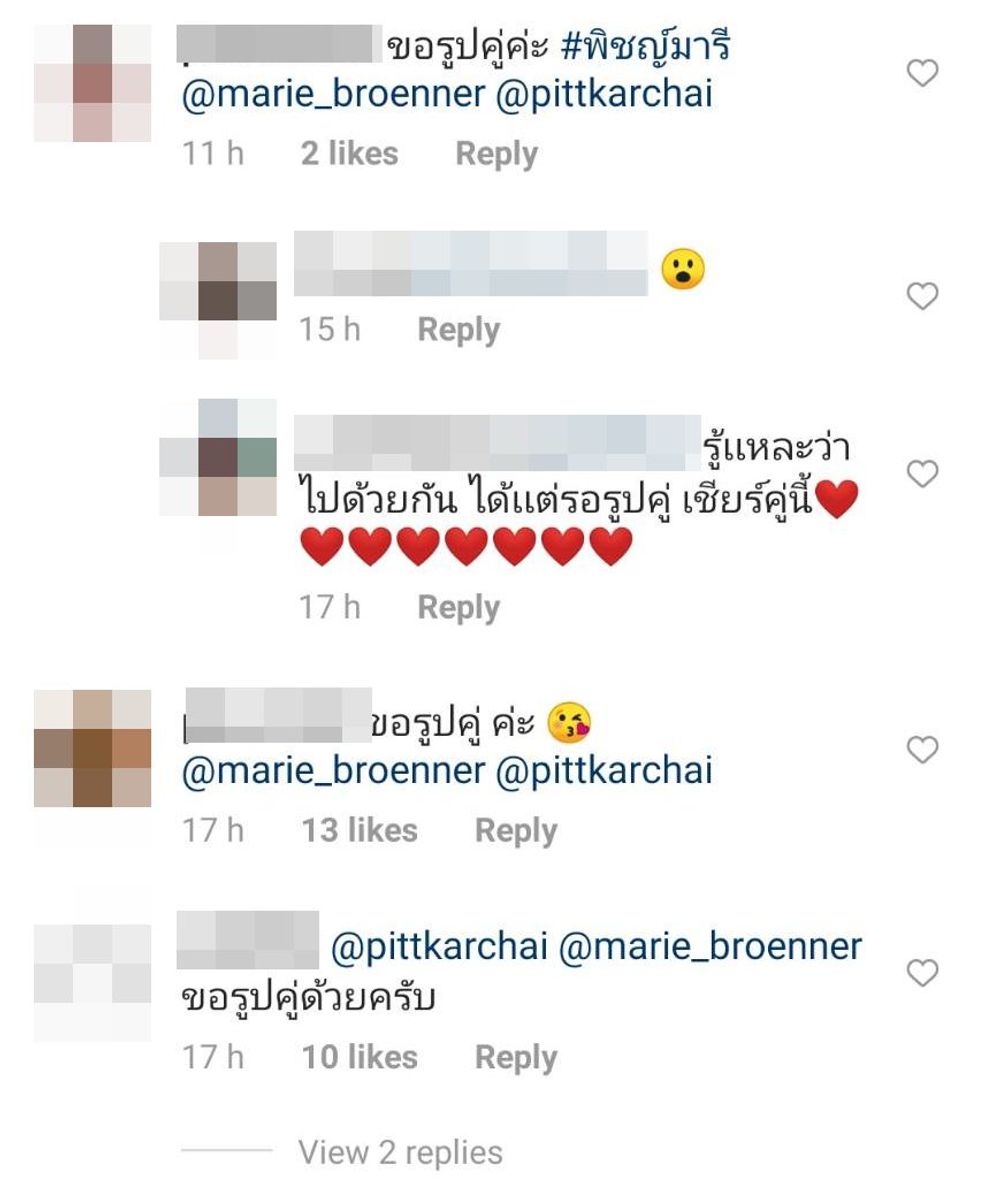Like the 11 h comment with #พิชญ์มารี hashtag
Screen dimensions: 1000x1185
pos(922,73)
